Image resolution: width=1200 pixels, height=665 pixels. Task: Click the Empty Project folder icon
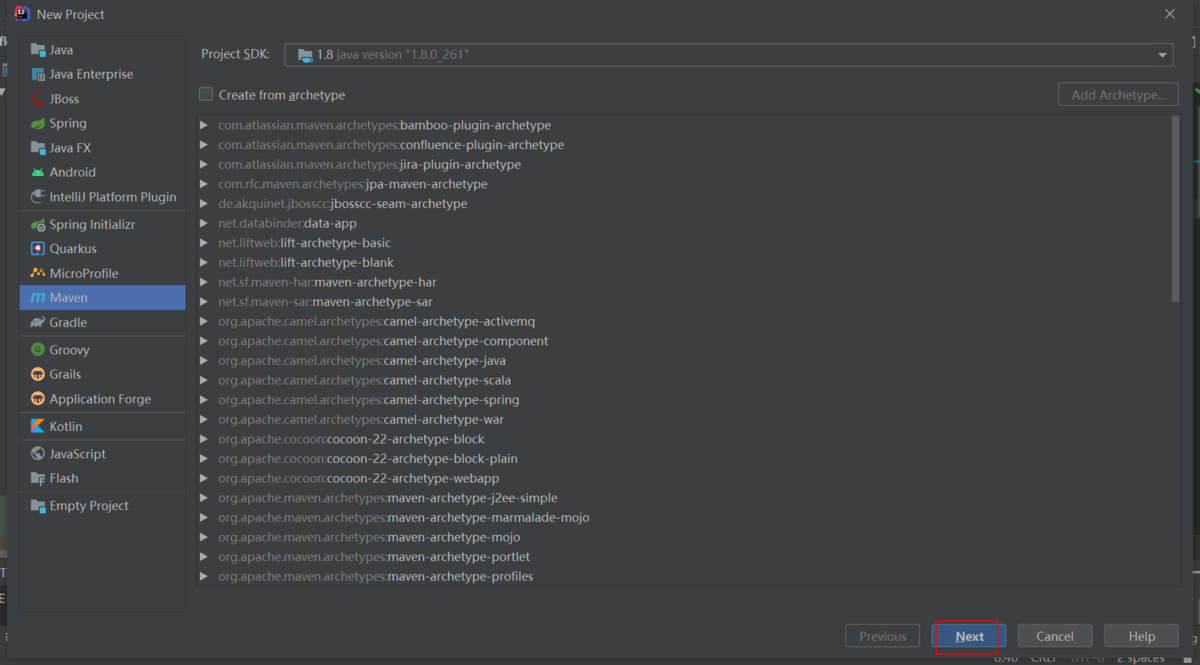click(38, 506)
